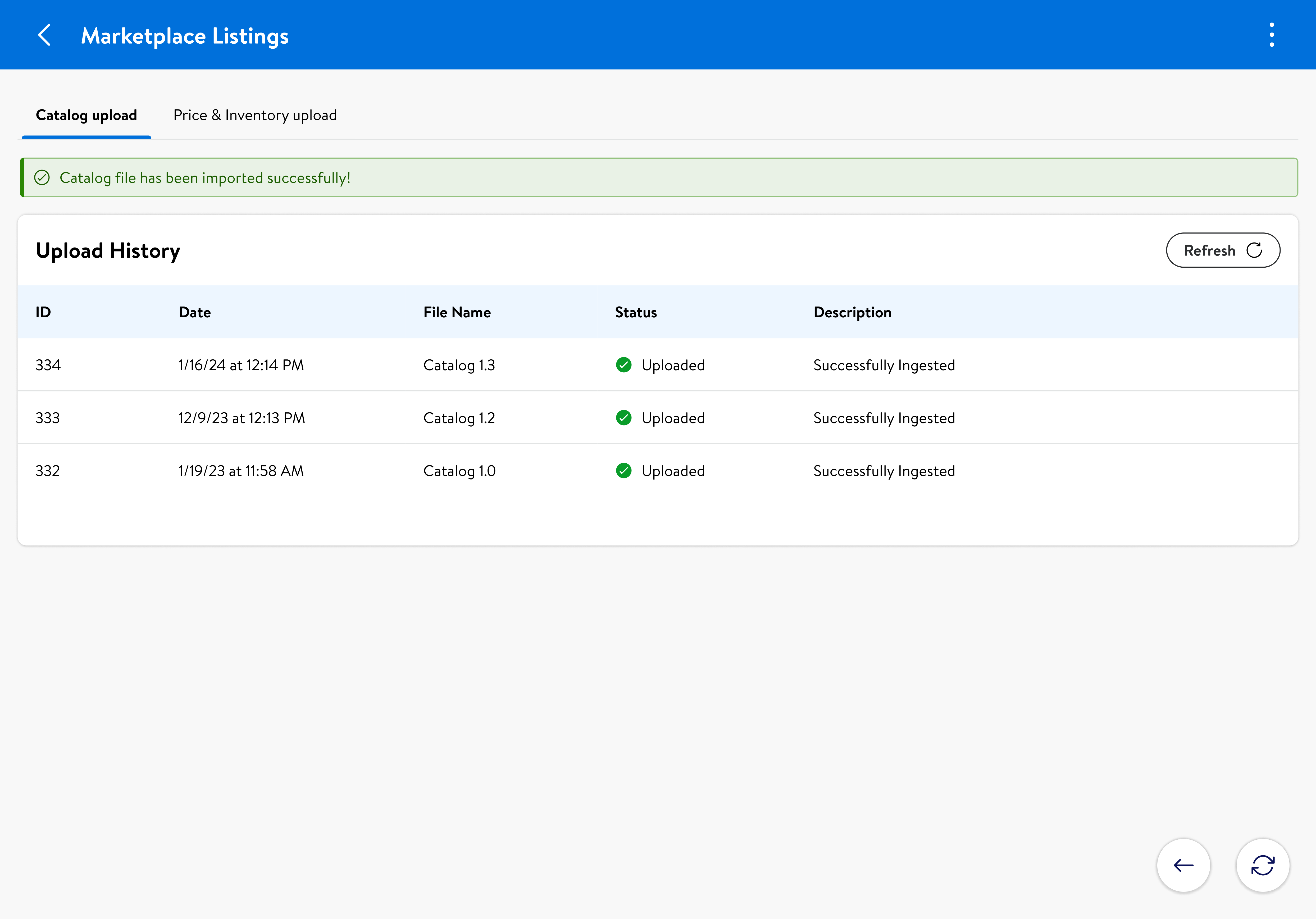The width and height of the screenshot is (1316, 919).
Task: Click the Catalog 1.0 file name
Action: tap(459, 471)
